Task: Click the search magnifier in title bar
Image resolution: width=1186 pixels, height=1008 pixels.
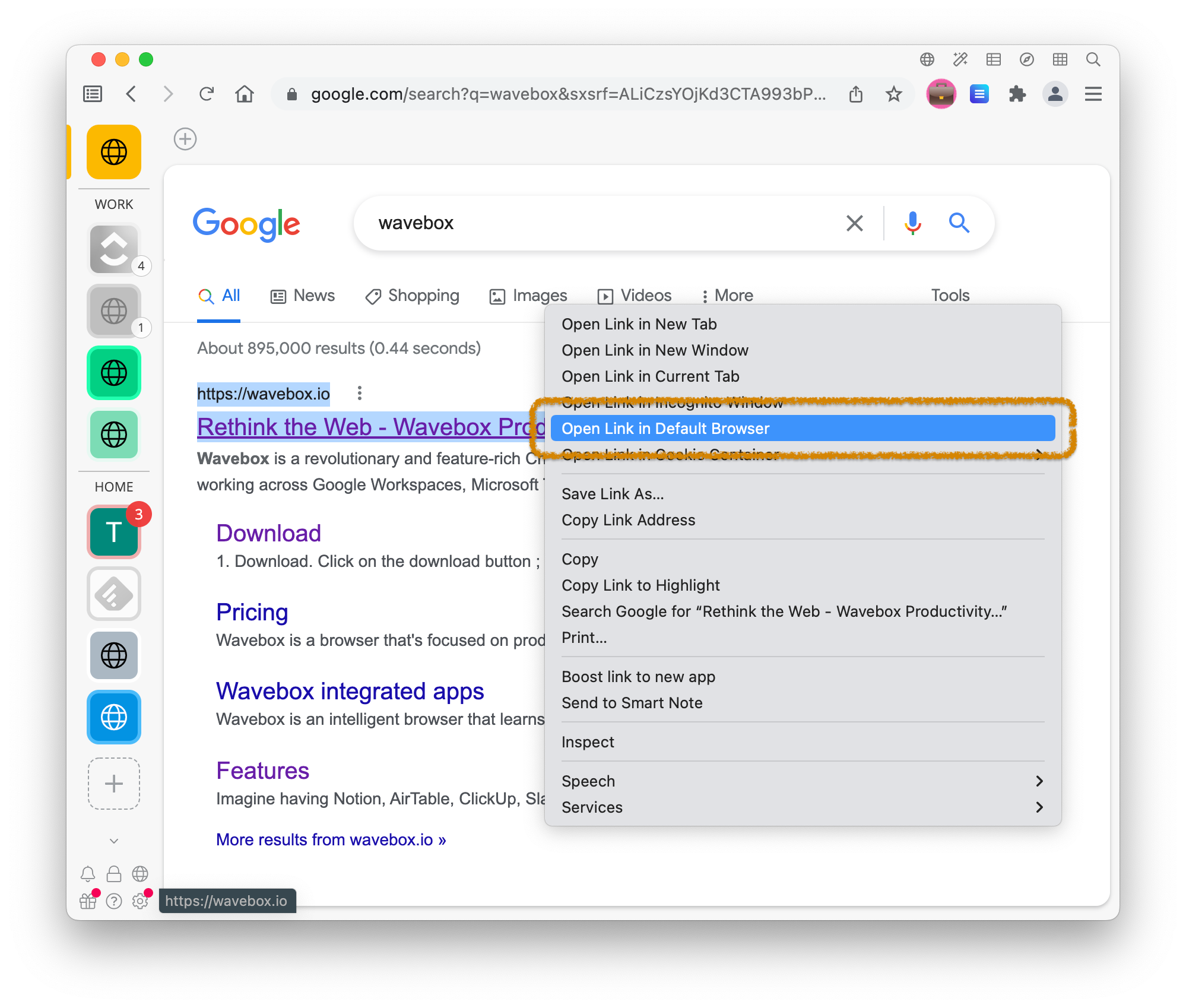Action: [x=1093, y=59]
